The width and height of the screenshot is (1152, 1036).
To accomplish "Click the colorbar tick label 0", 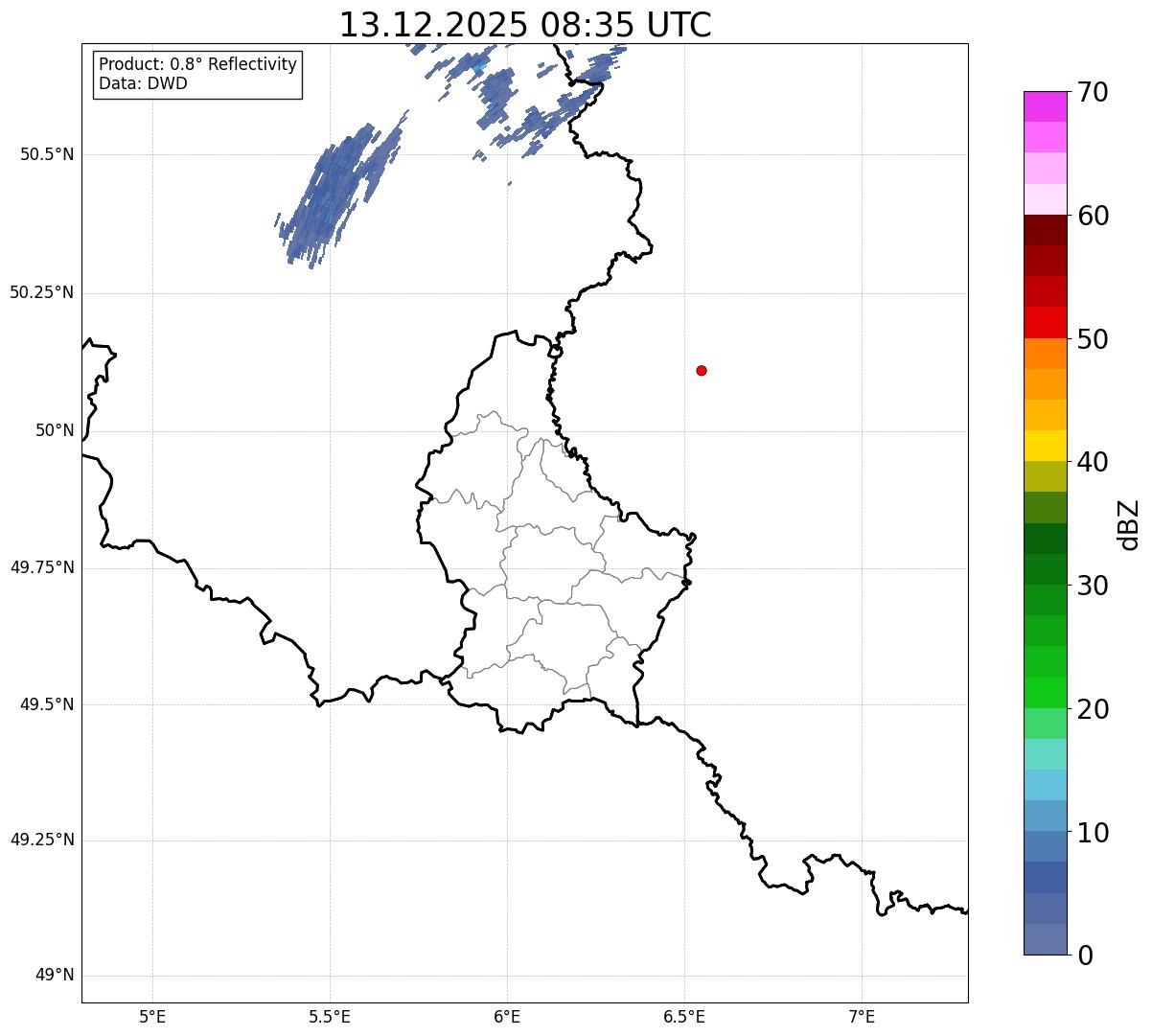I will [x=1084, y=955].
